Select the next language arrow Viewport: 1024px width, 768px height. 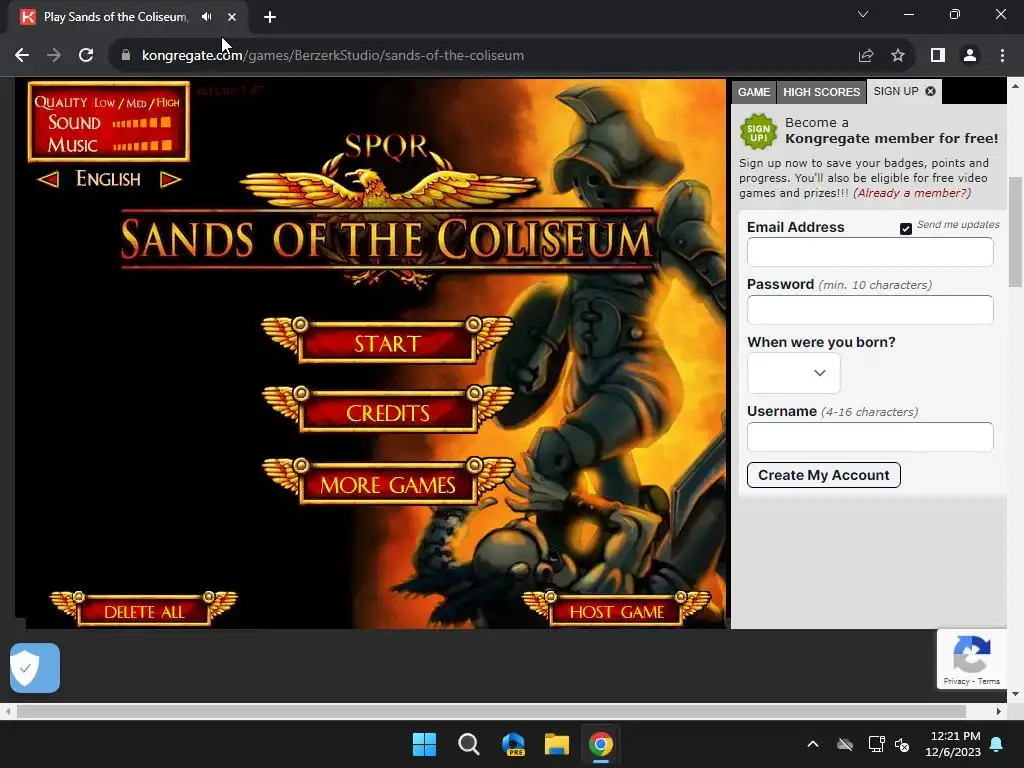click(170, 179)
